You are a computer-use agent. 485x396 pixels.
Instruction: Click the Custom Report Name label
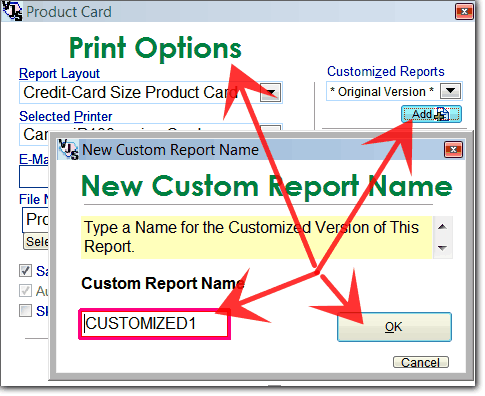[x=163, y=284]
